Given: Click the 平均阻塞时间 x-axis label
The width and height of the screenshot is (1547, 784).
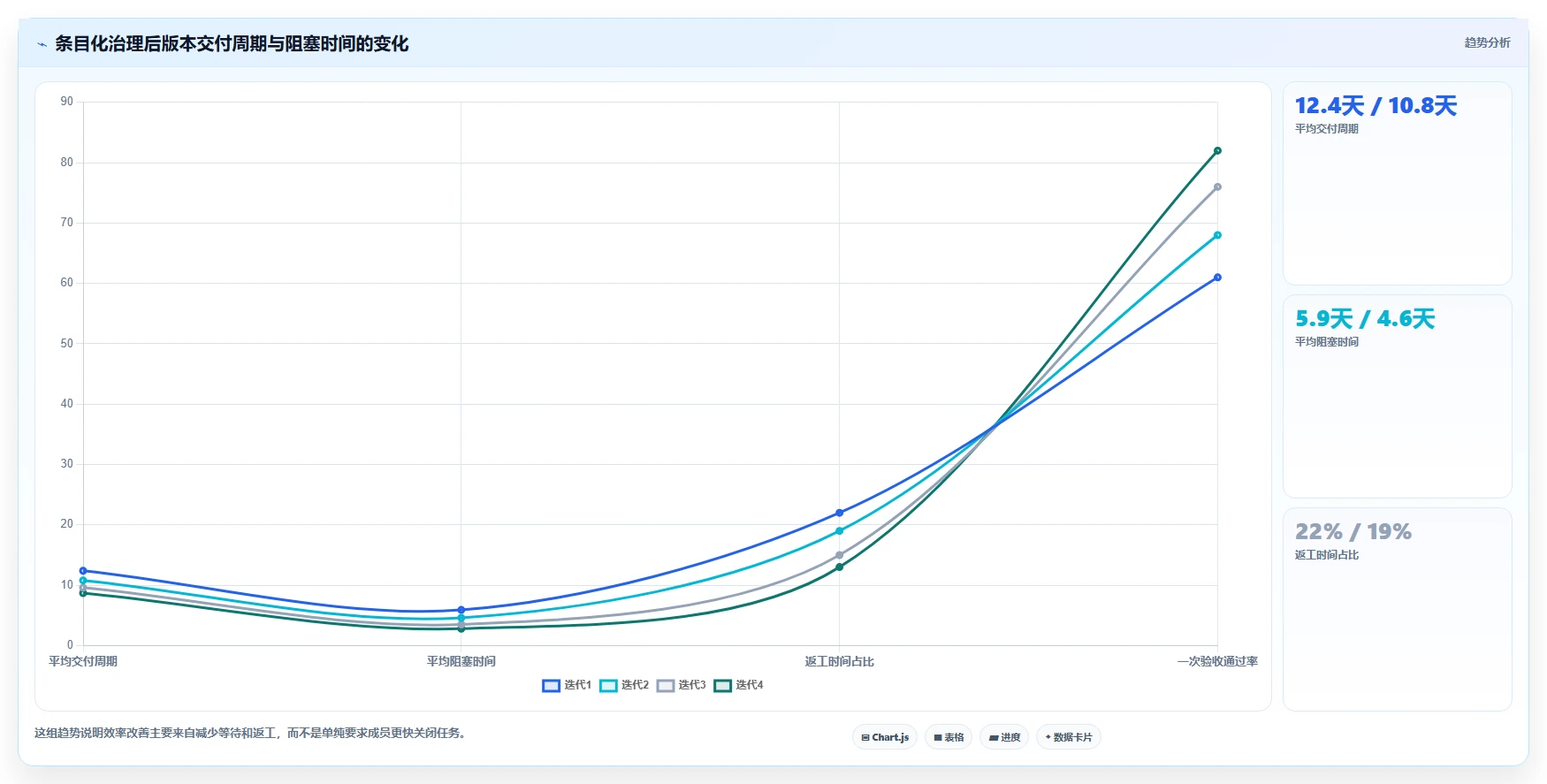Looking at the screenshot, I should (x=461, y=661).
